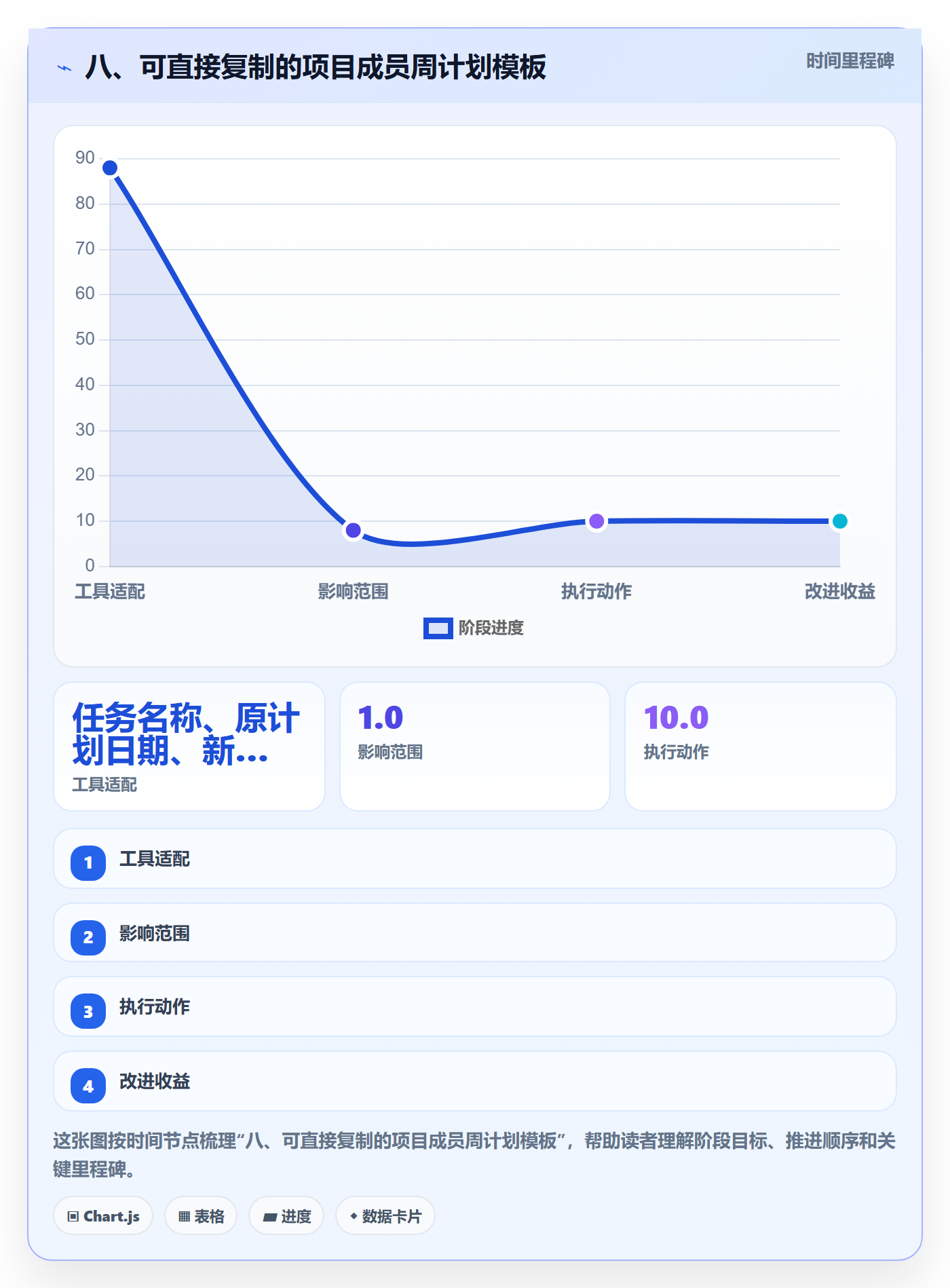Click the number 3 badge in the list
950x1288 pixels.
(88, 1011)
